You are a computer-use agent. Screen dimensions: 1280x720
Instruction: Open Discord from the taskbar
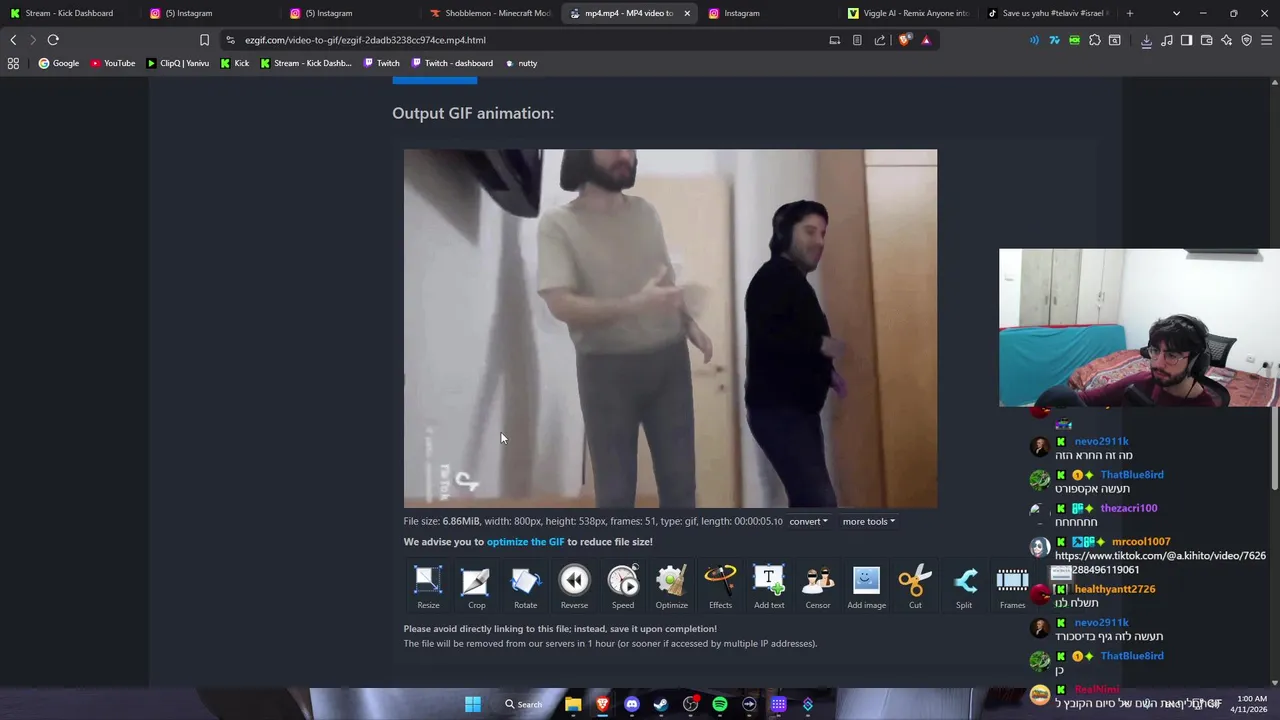click(632, 704)
